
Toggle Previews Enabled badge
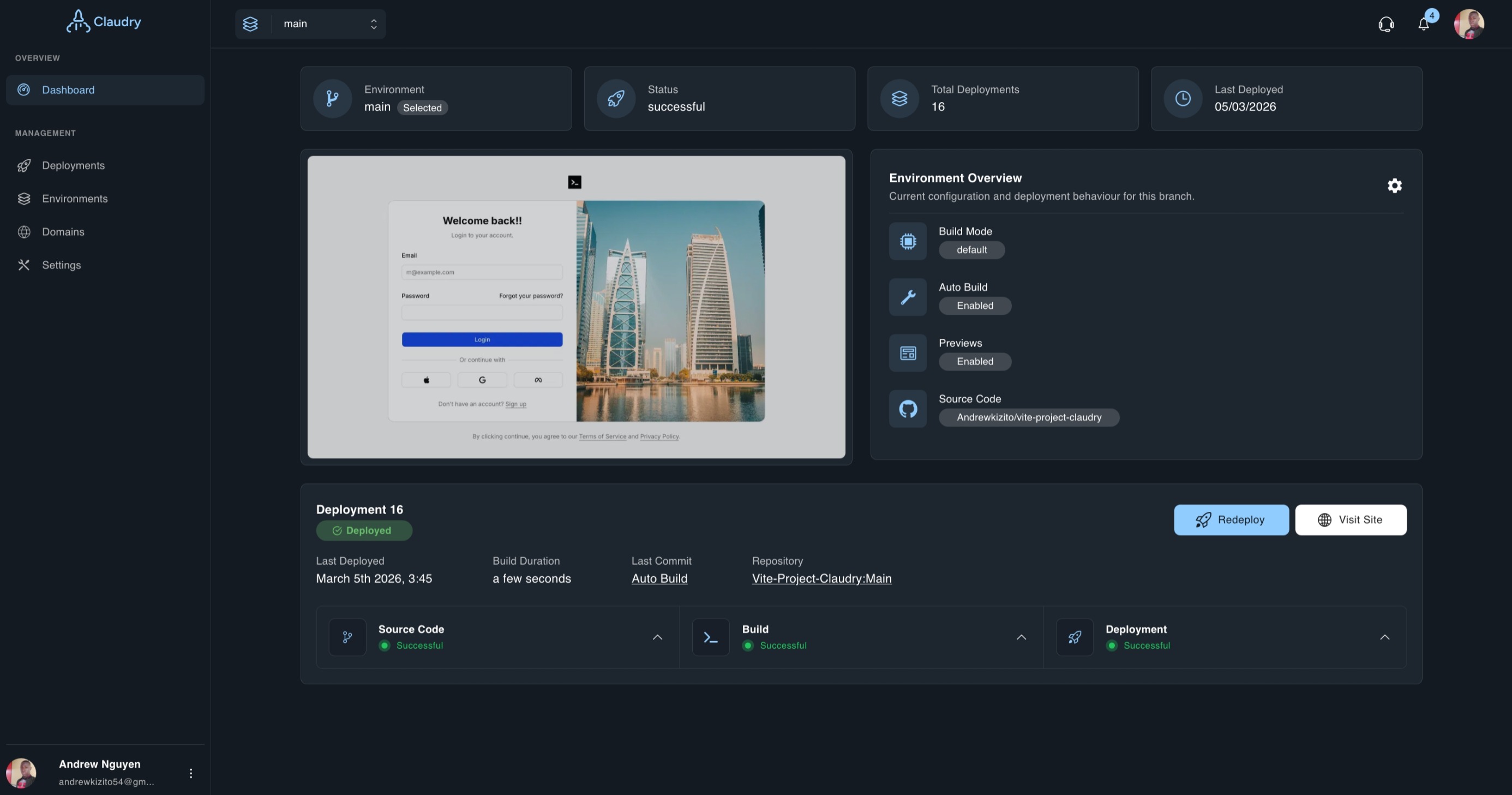(974, 361)
